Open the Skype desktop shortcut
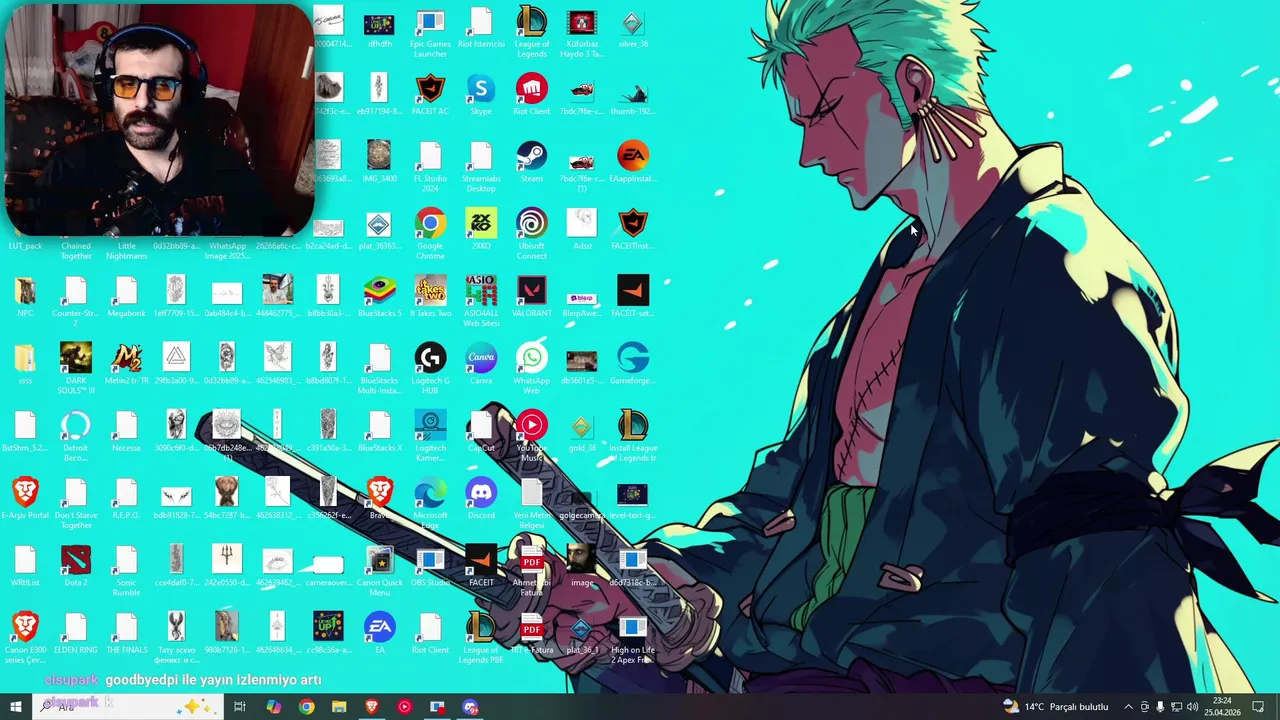The width and height of the screenshot is (1280, 720). pos(481,96)
